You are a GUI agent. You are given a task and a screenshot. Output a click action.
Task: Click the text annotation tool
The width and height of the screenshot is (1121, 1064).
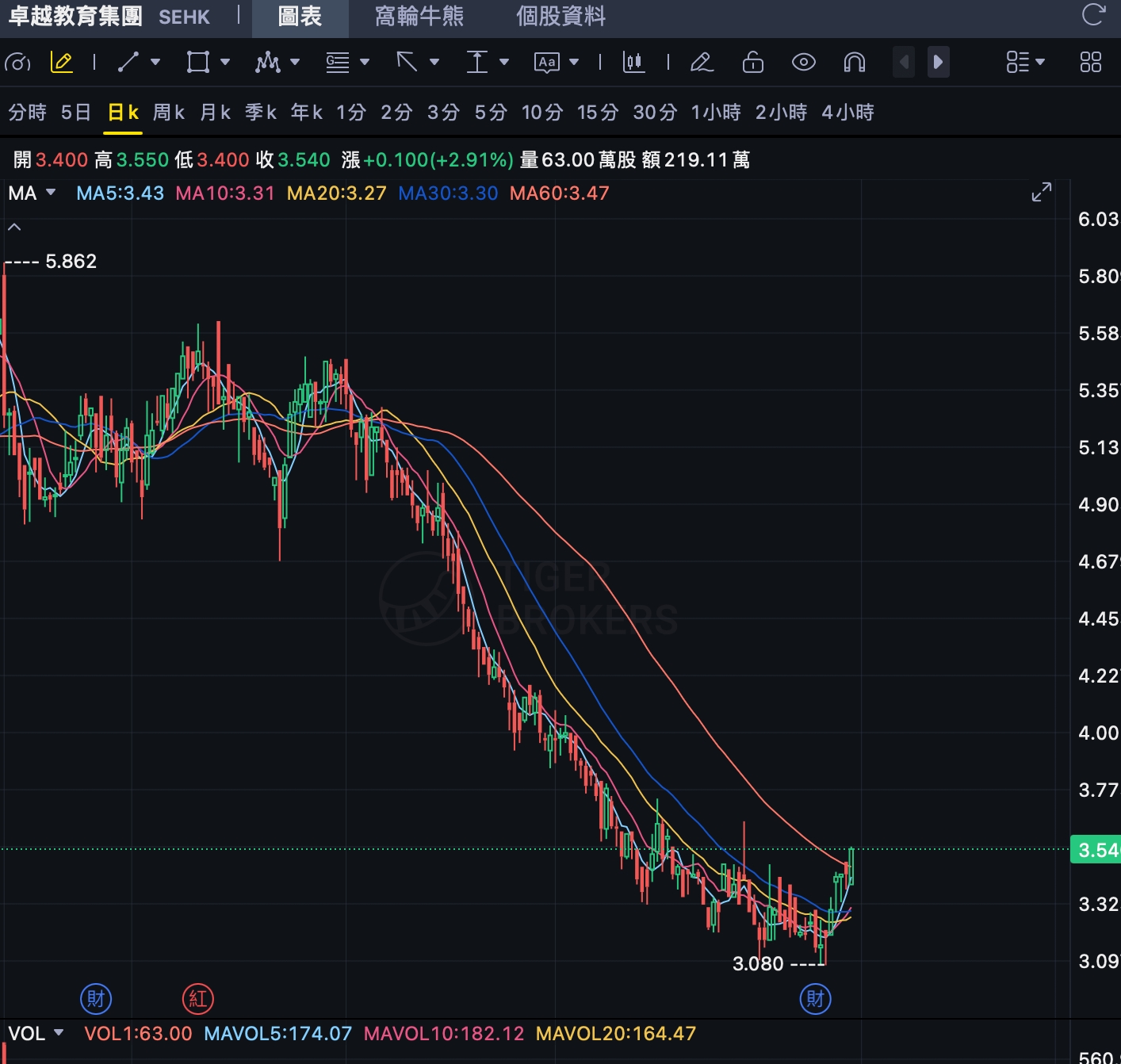coord(547,62)
